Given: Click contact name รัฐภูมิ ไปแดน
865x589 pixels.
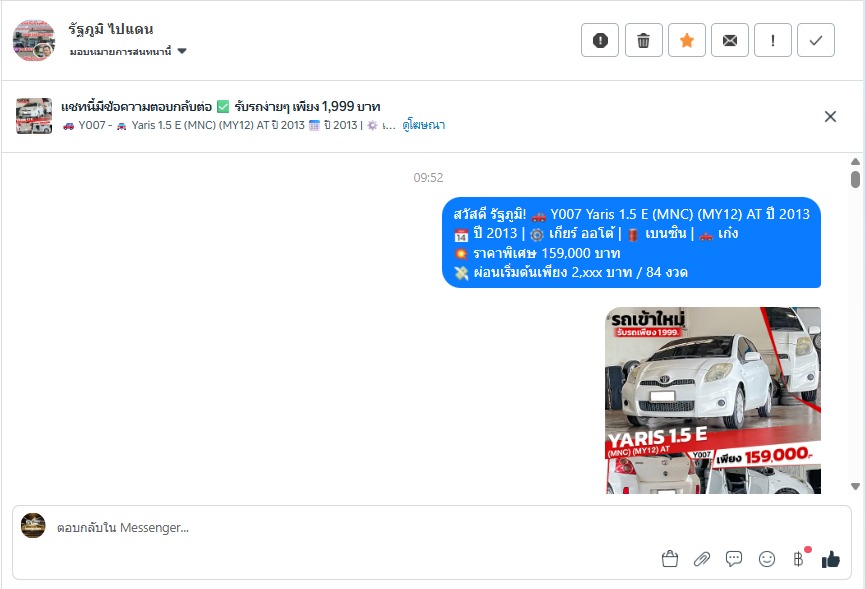Looking at the screenshot, I should [x=111, y=29].
